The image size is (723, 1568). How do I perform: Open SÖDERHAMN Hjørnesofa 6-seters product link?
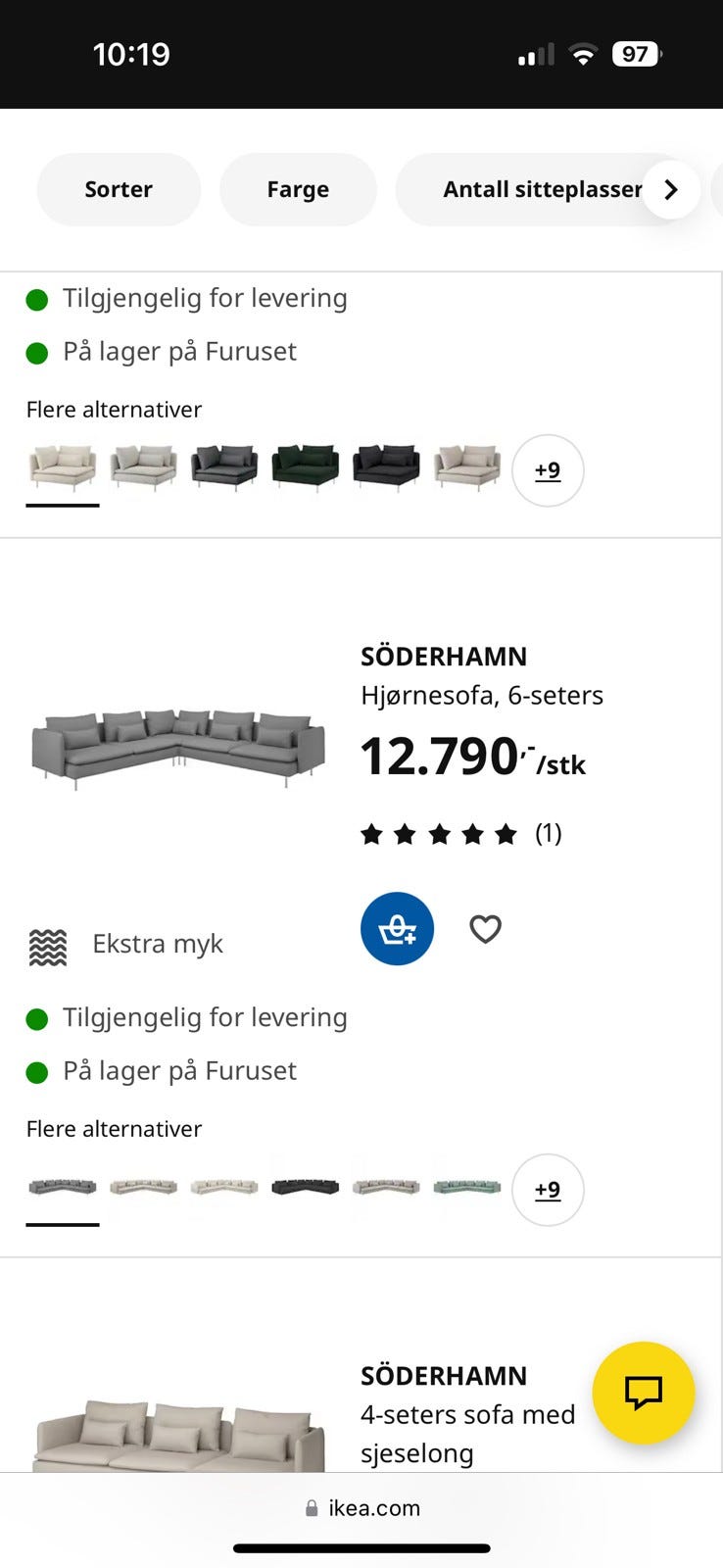(481, 676)
